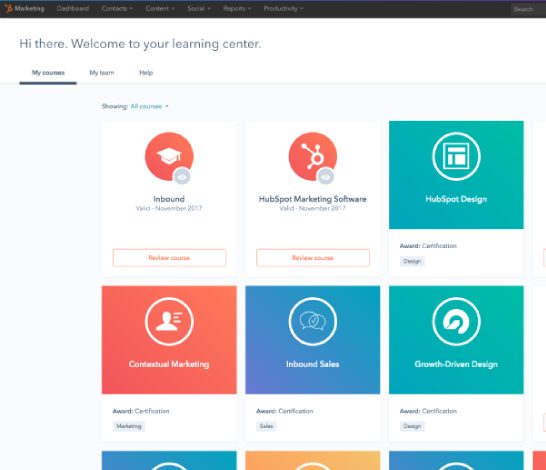The height and width of the screenshot is (470, 546).
Task: Click eye badge on HubSpot Marketing Software
Action: [x=325, y=177]
